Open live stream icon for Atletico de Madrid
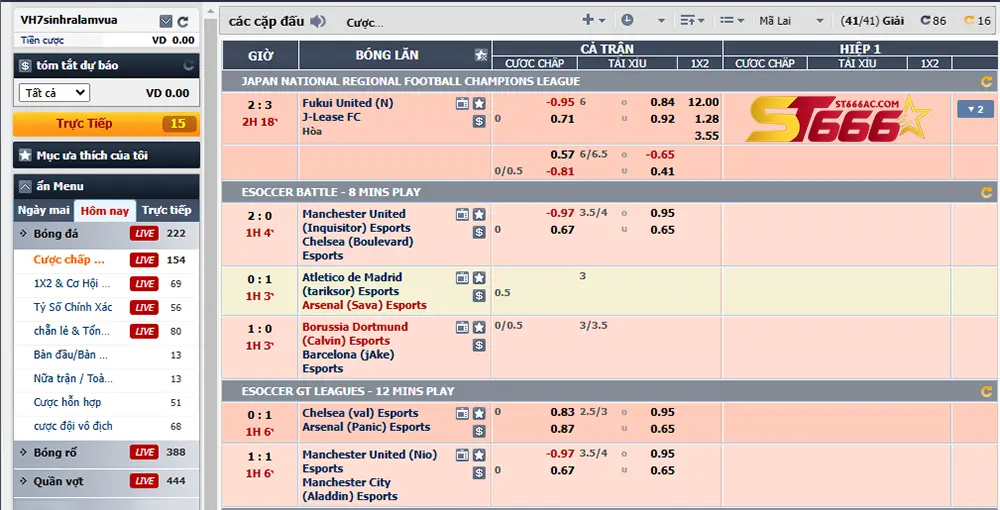1000x510 pixels. tap(462, 278)
